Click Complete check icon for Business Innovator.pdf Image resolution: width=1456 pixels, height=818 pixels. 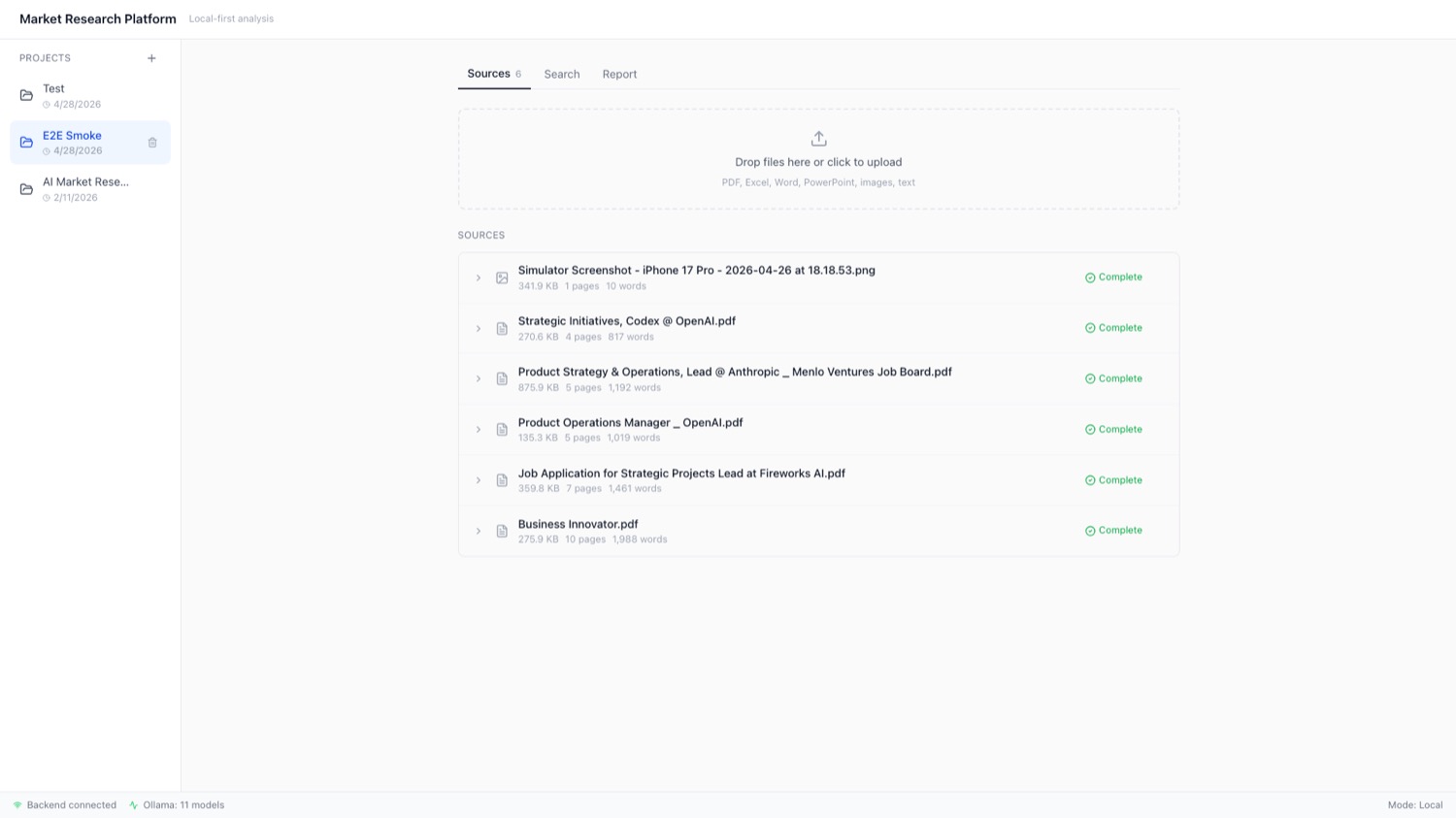[1090, 531]
